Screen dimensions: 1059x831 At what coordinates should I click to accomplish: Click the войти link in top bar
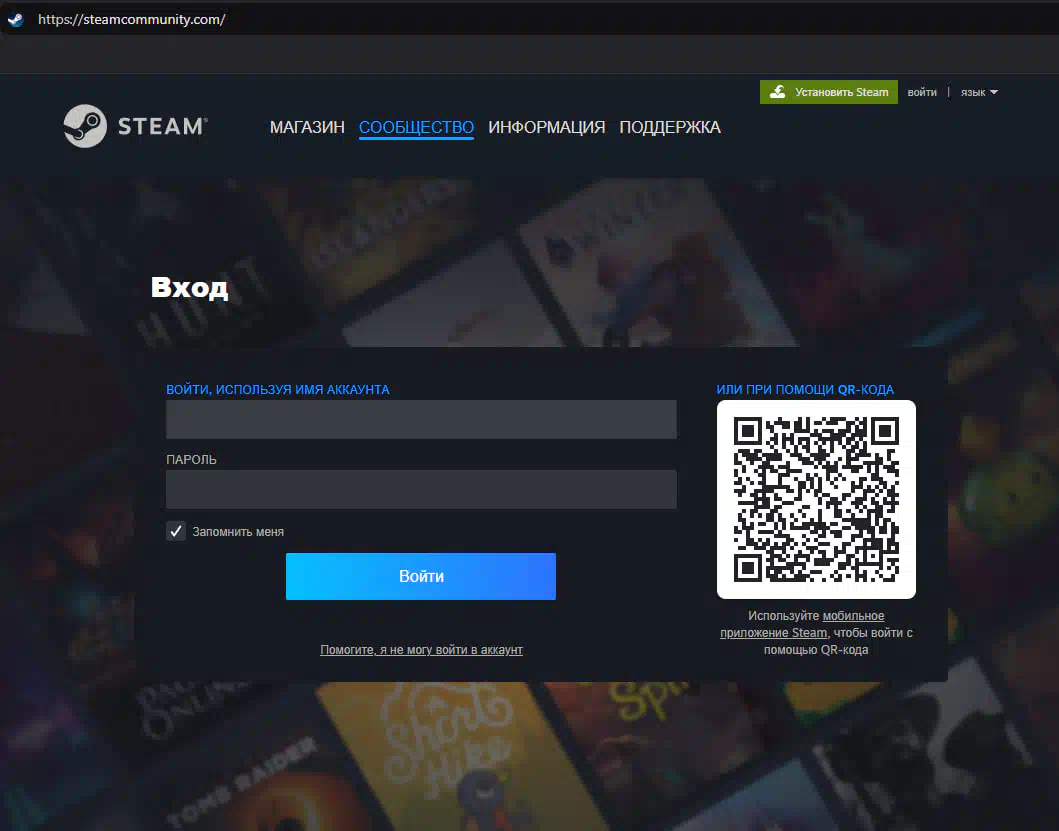(922, 93)
